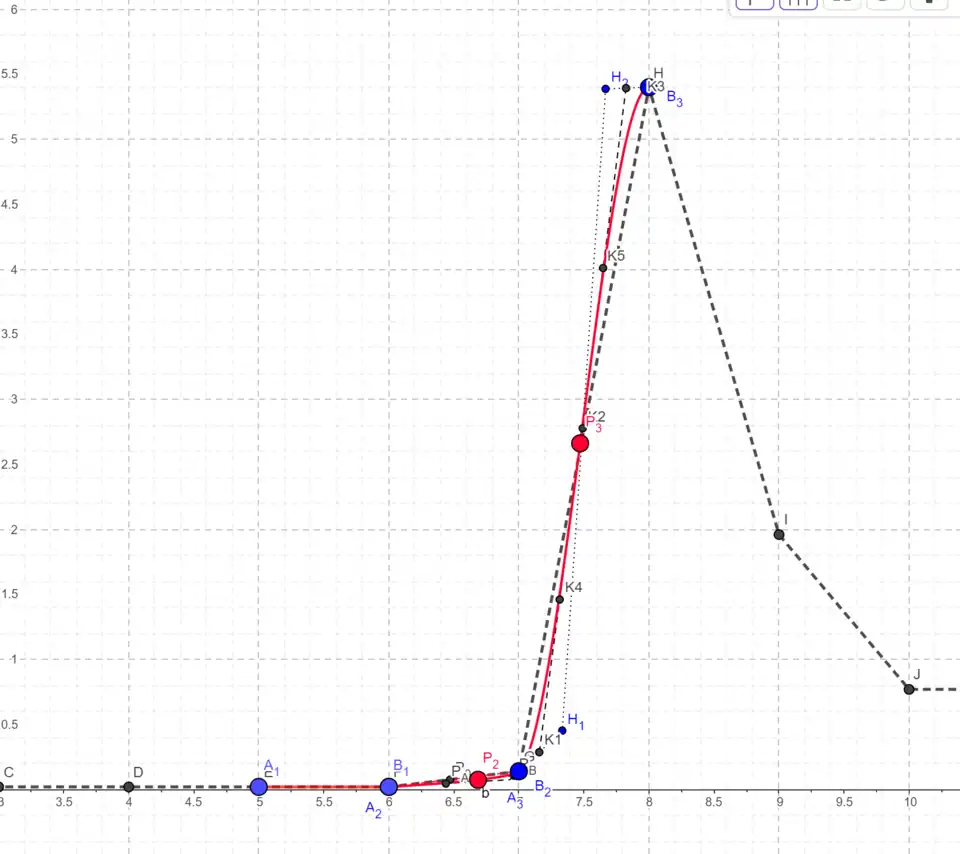Select the large blue point B3 at peak
Screen dimensions: 960x854
pyautogui.click(x=648, y=88)
